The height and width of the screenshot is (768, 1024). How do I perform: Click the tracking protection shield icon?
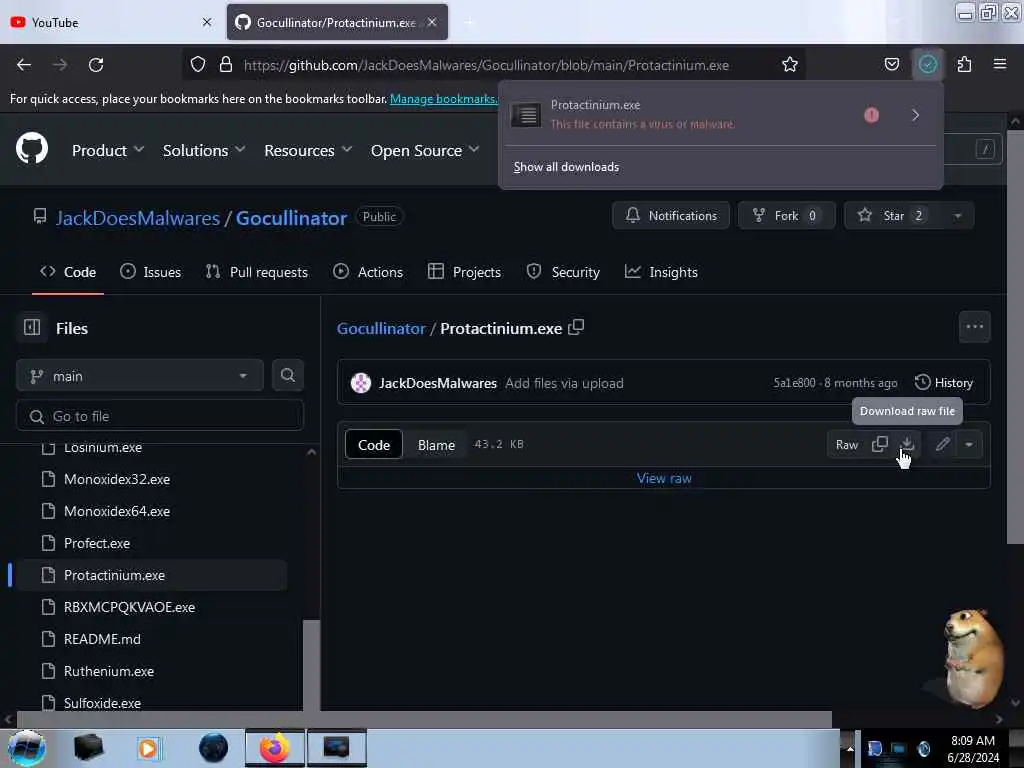(x=198, y=64)
